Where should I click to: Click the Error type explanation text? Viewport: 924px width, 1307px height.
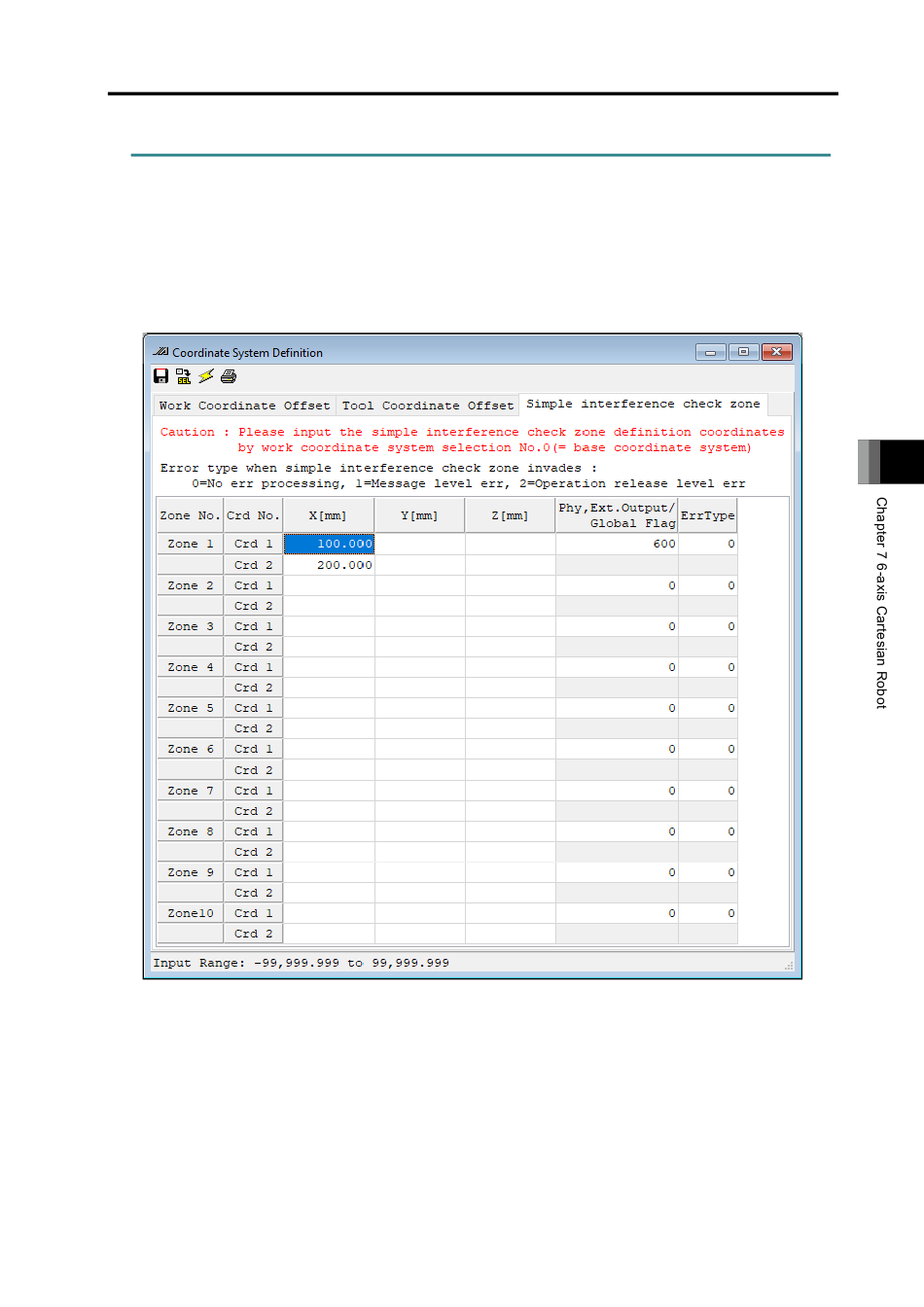click(x=453, y=476)
